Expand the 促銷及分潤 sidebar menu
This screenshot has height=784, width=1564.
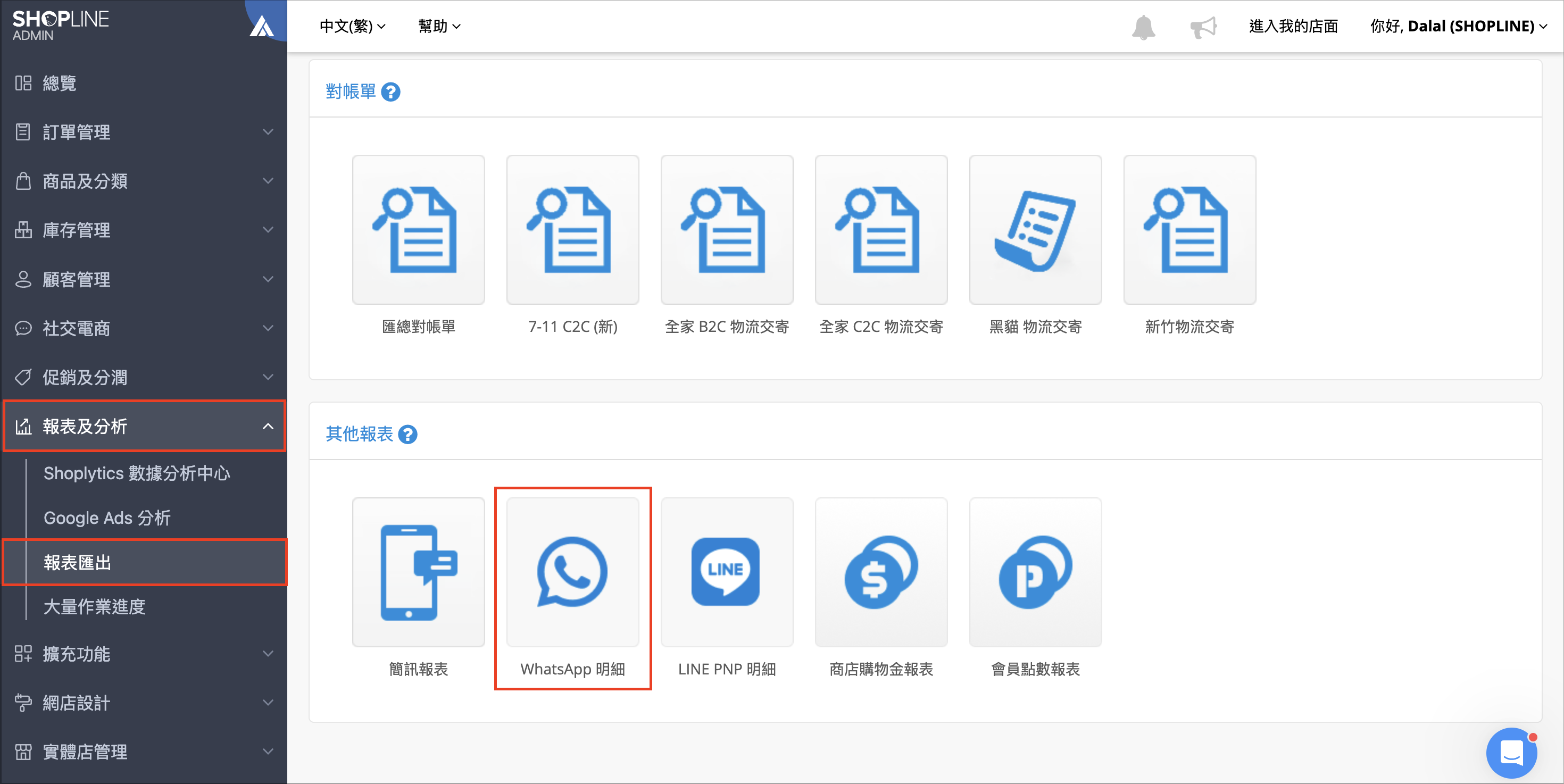point(144,378)
